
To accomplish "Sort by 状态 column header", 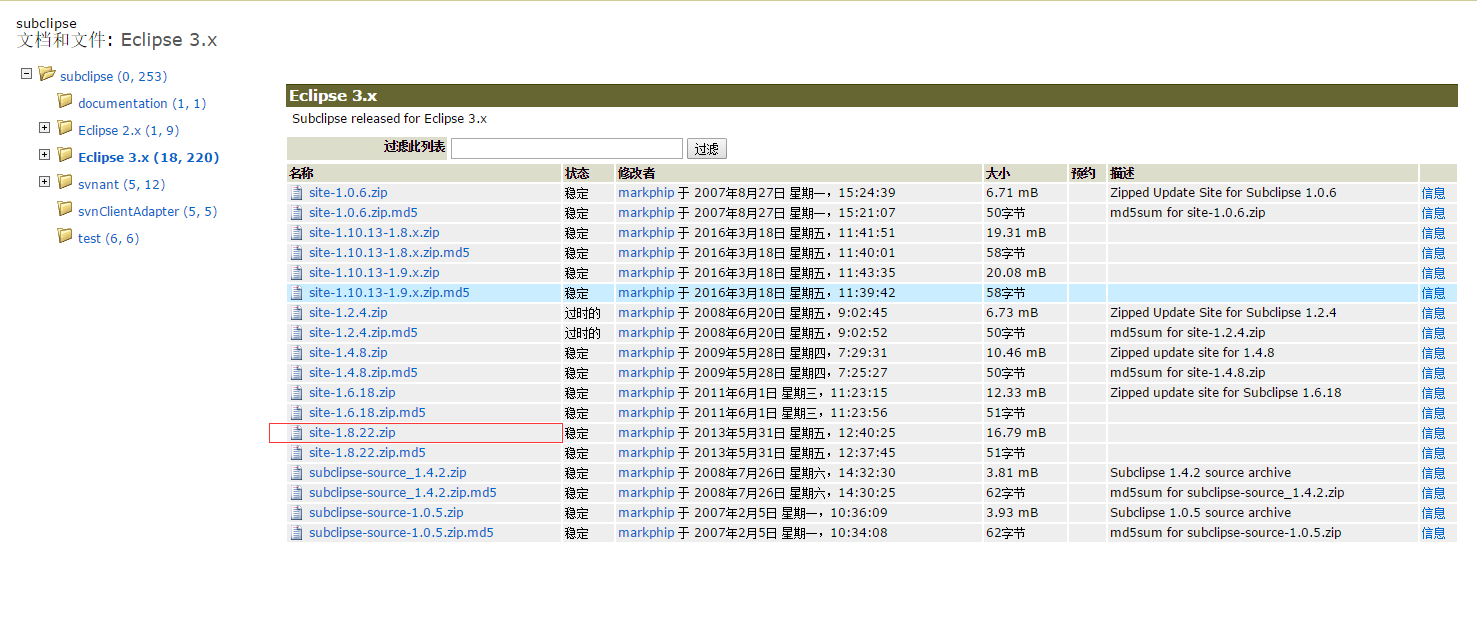I will pos(577,173).
